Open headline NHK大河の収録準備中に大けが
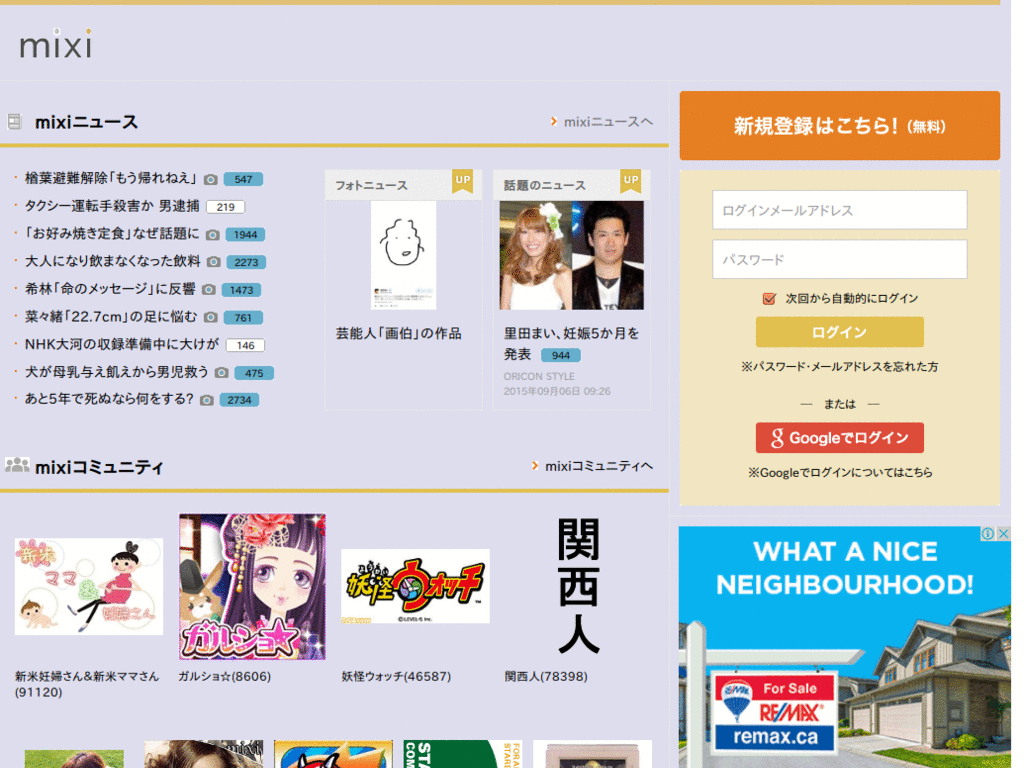 coord(122,344)
